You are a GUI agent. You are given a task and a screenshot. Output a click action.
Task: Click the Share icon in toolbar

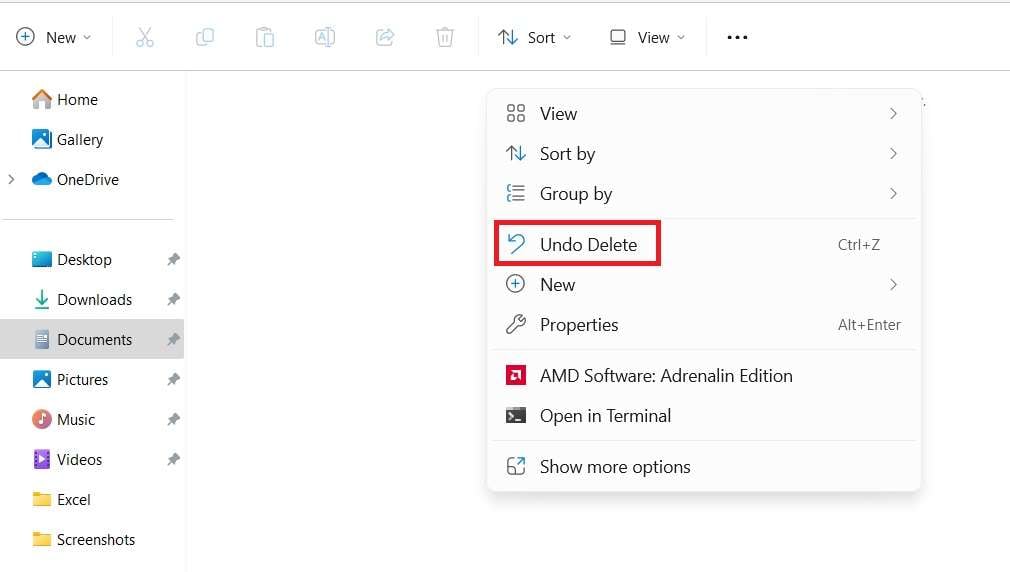pyautogui.click(x=385, y=37)
